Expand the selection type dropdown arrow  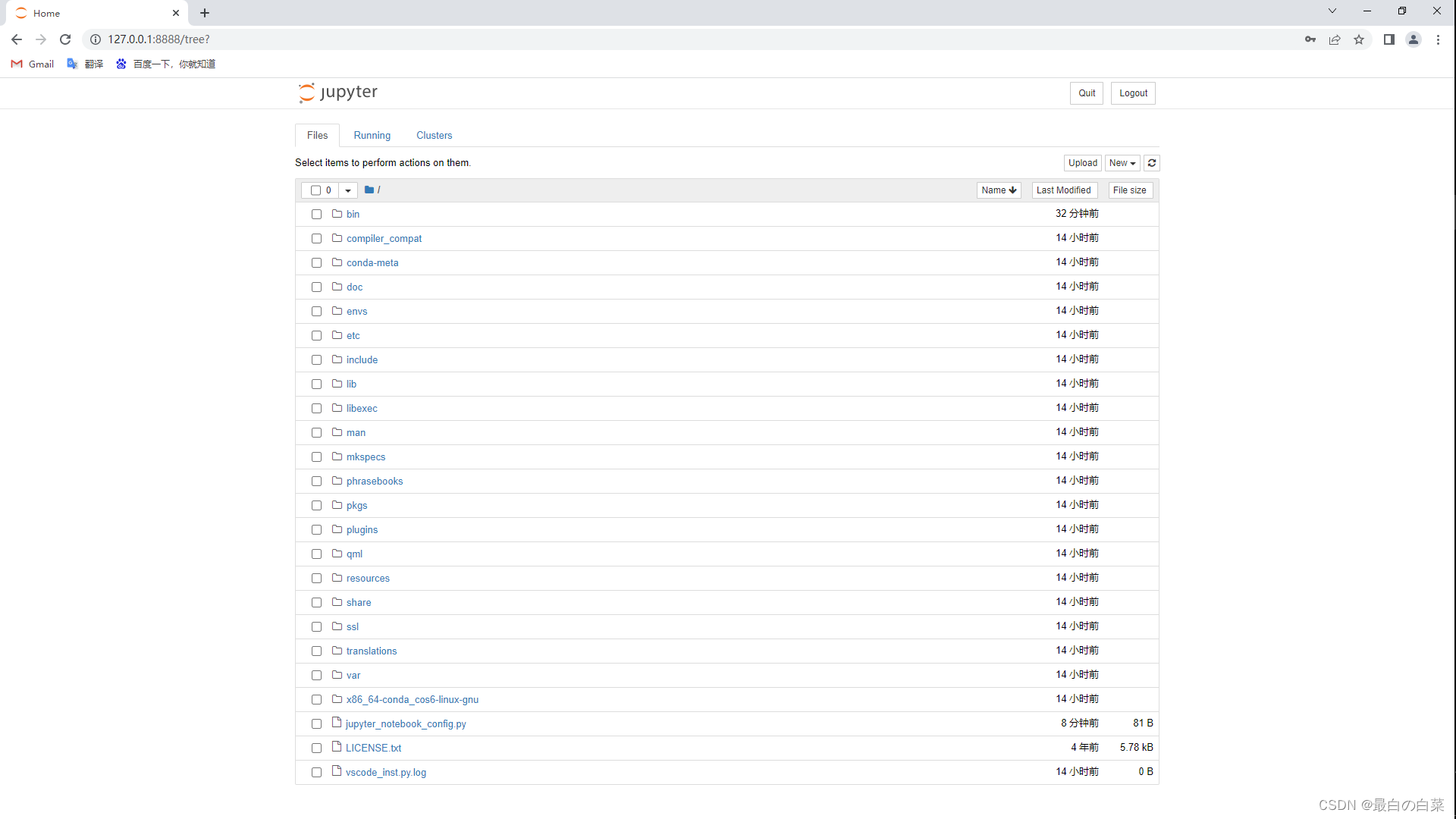(348, 190)
